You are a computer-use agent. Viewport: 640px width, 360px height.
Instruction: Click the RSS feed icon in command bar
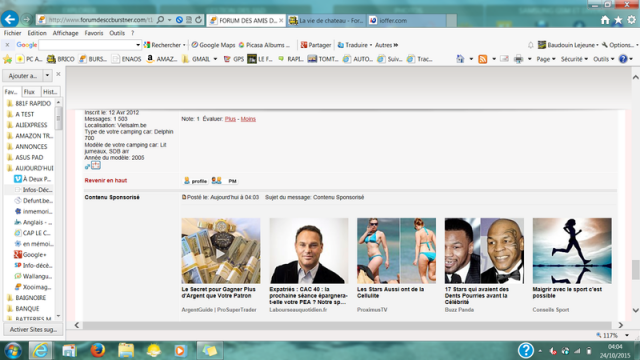pos(482,59)
